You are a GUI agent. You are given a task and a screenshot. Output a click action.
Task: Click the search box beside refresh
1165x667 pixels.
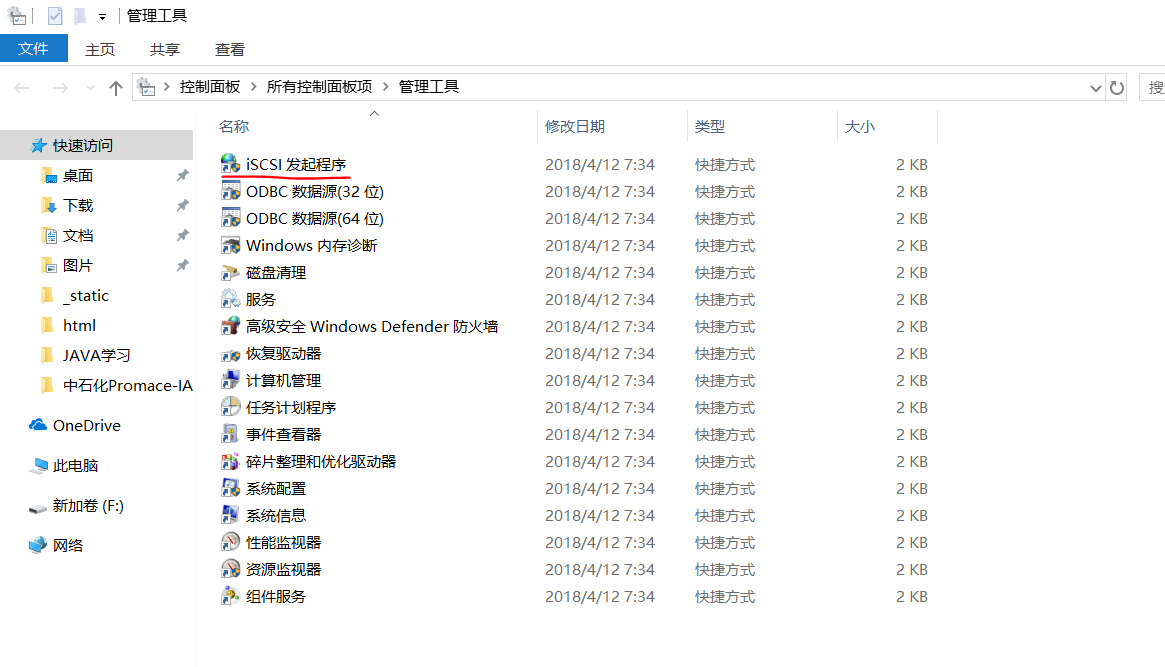(1152, 88)
